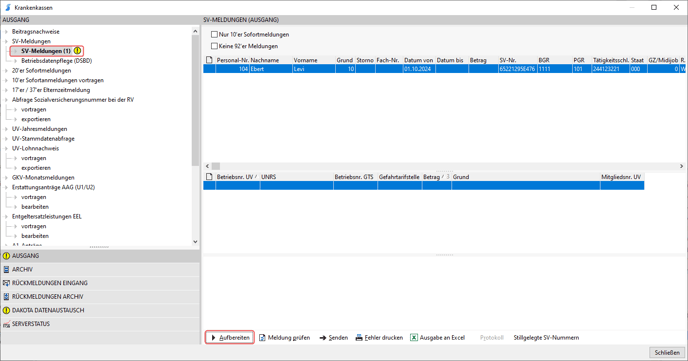Click the document icon in upper table header
The width and height of the screenshot is (688, 361).
209,60
